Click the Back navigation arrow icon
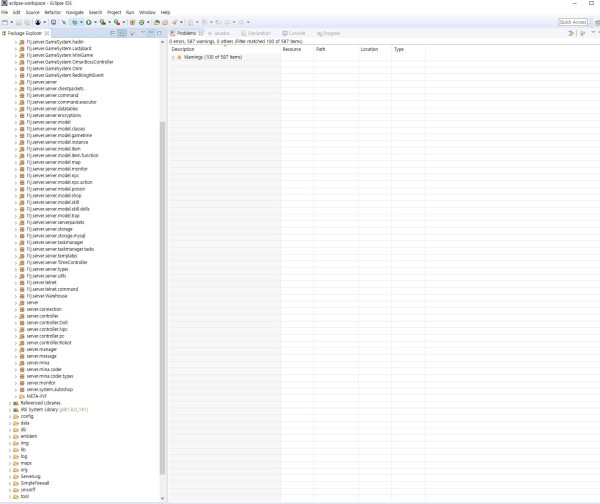Viewport: 600px width, 504px height. point(227,22)
